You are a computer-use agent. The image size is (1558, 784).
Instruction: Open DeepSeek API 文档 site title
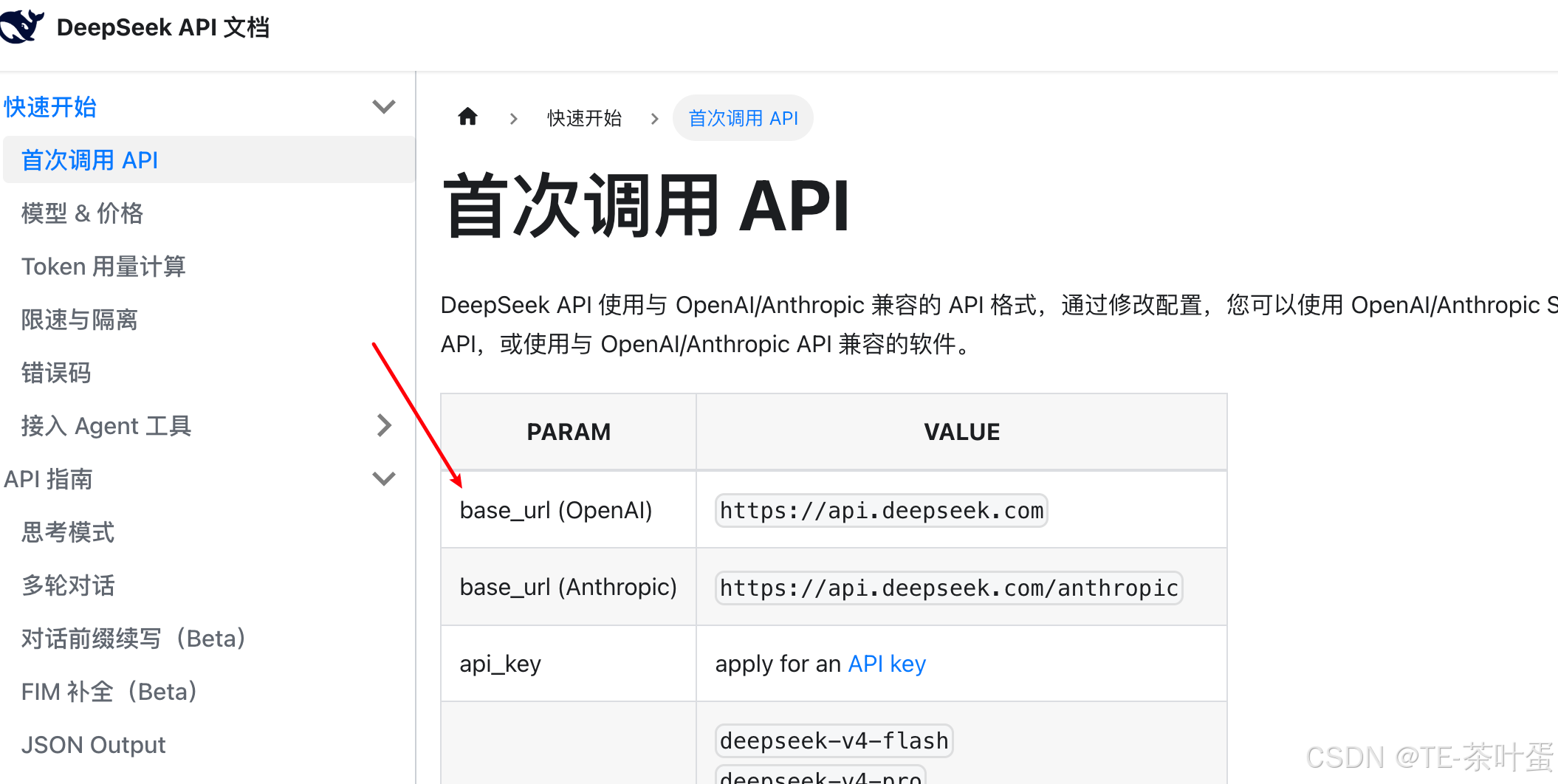pyautogui.click(x=163, y=27)
